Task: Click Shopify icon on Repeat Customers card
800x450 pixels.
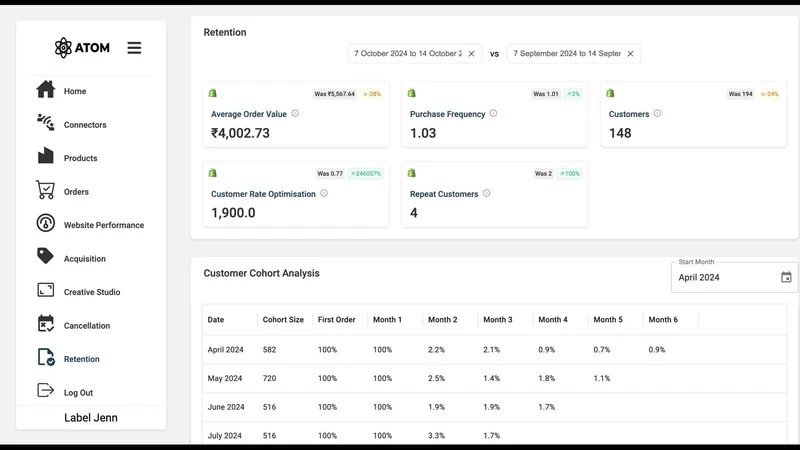Action: 412,173
